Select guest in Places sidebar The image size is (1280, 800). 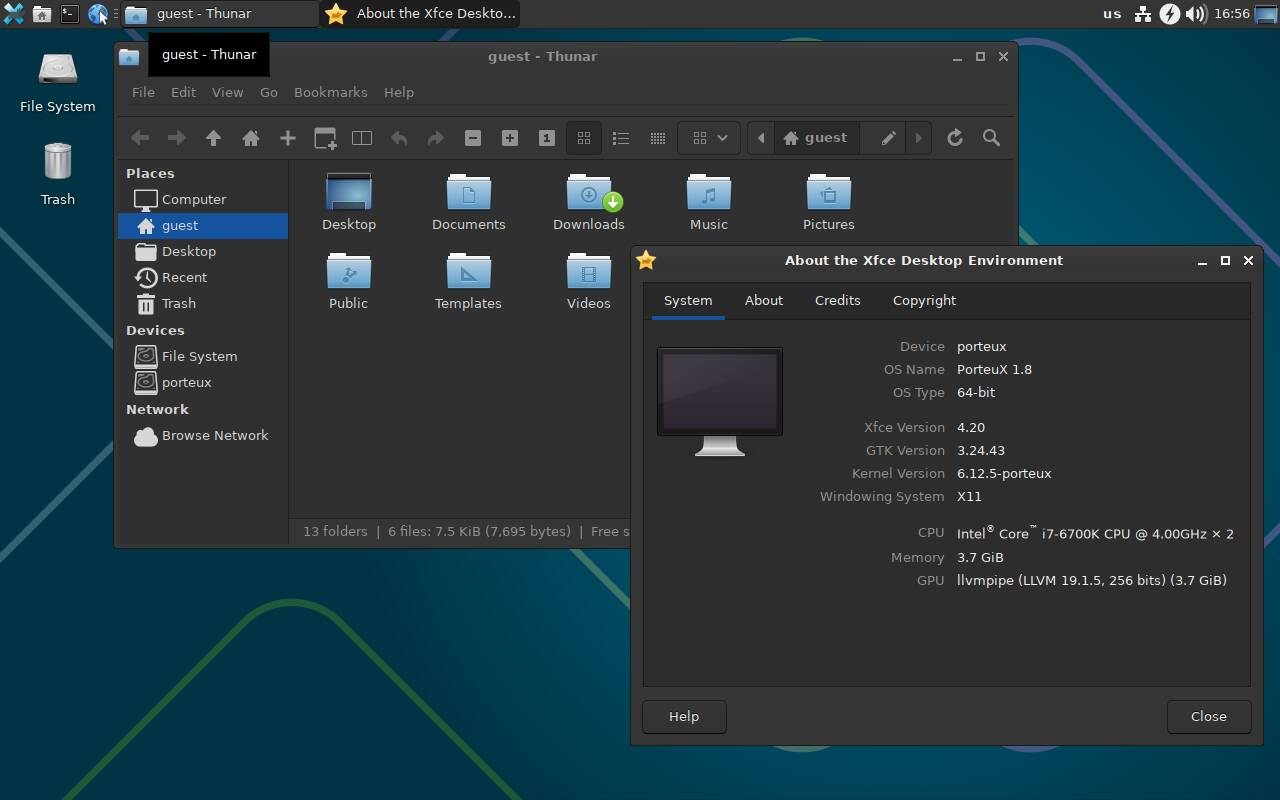[203, 225]
